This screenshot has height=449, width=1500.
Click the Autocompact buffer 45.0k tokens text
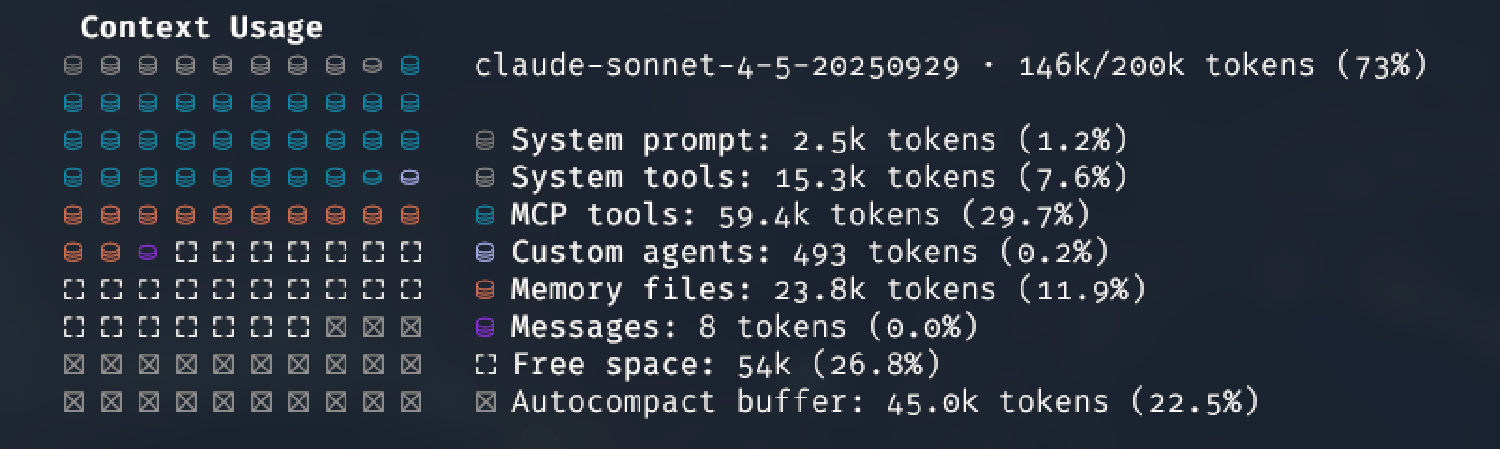(x=884, y=403)
